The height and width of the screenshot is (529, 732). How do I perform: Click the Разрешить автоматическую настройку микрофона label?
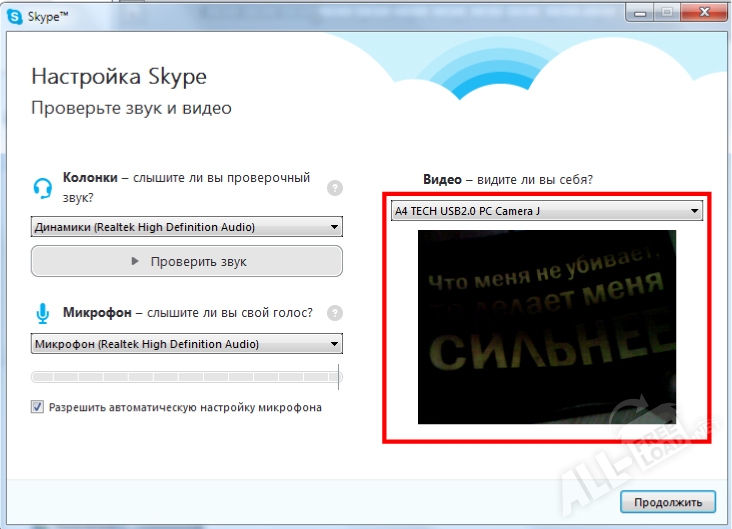185,408
